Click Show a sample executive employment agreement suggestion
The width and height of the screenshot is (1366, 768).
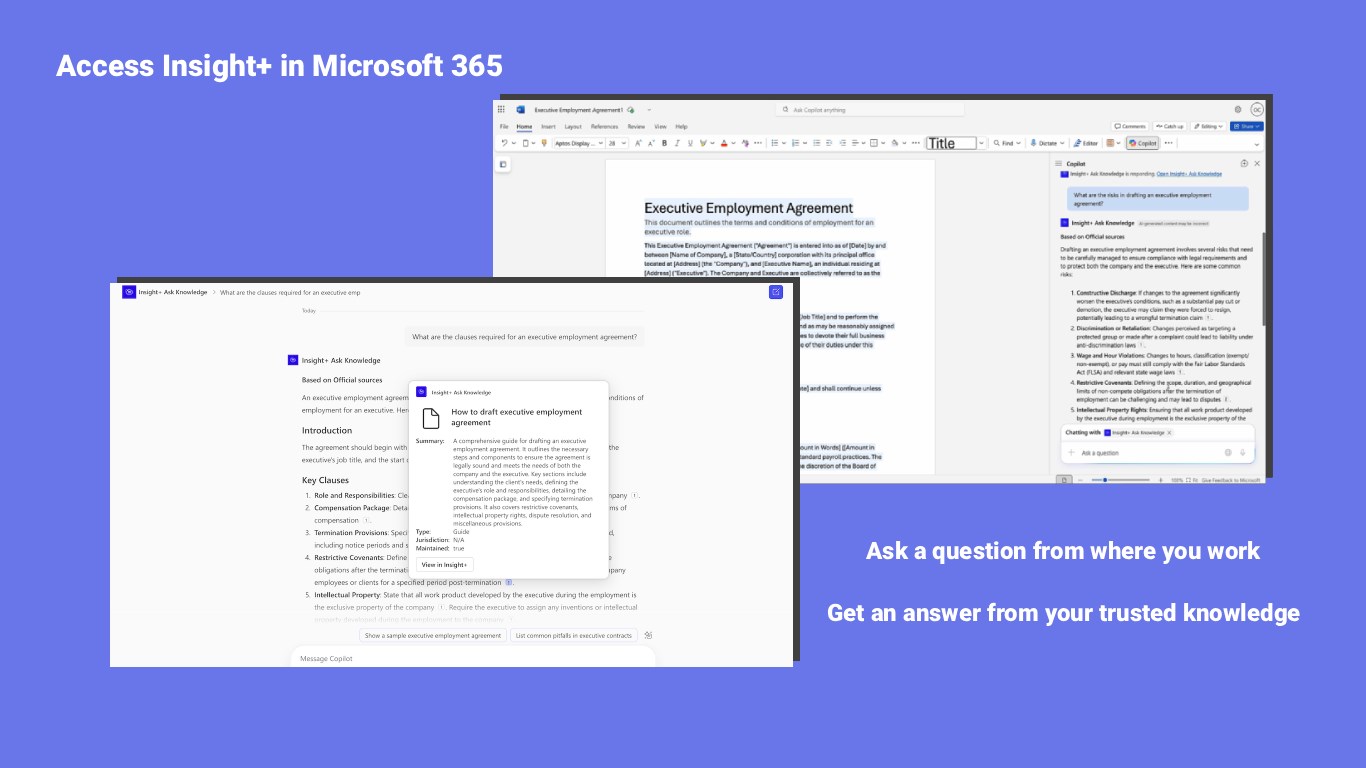tap(433, 635)
